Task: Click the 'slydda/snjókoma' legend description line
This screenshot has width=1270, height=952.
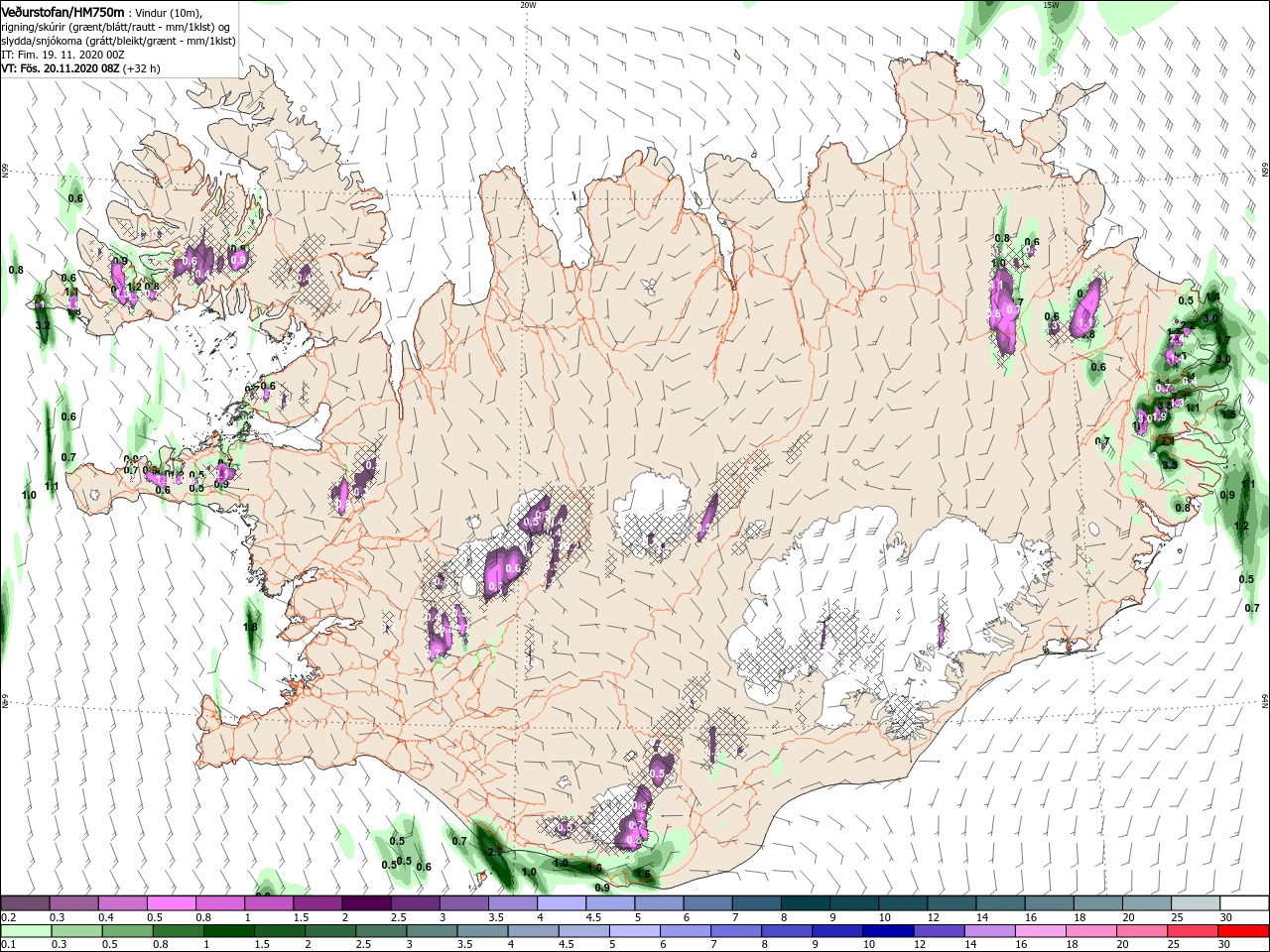Action: 118,41
